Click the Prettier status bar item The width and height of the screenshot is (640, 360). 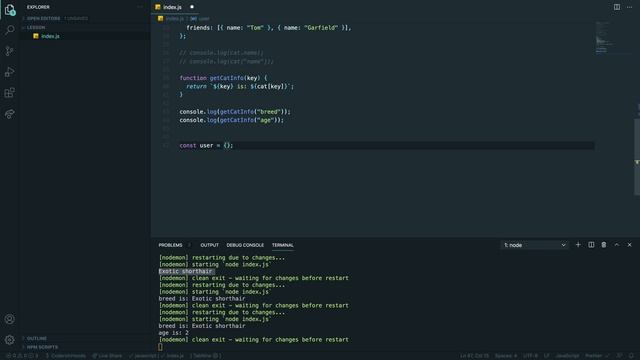(597, 356)
